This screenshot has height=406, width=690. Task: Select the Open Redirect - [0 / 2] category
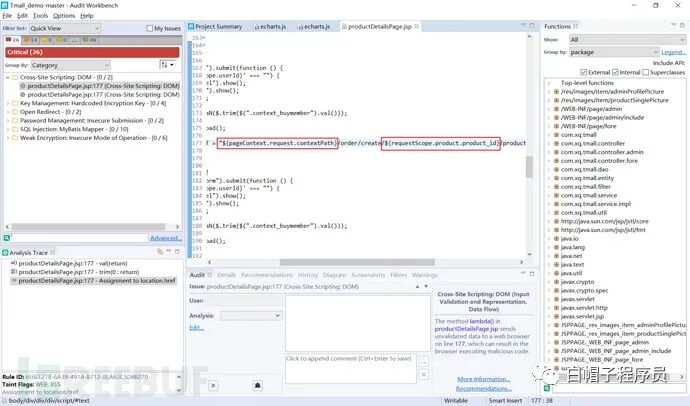click(x=50, y=112)
